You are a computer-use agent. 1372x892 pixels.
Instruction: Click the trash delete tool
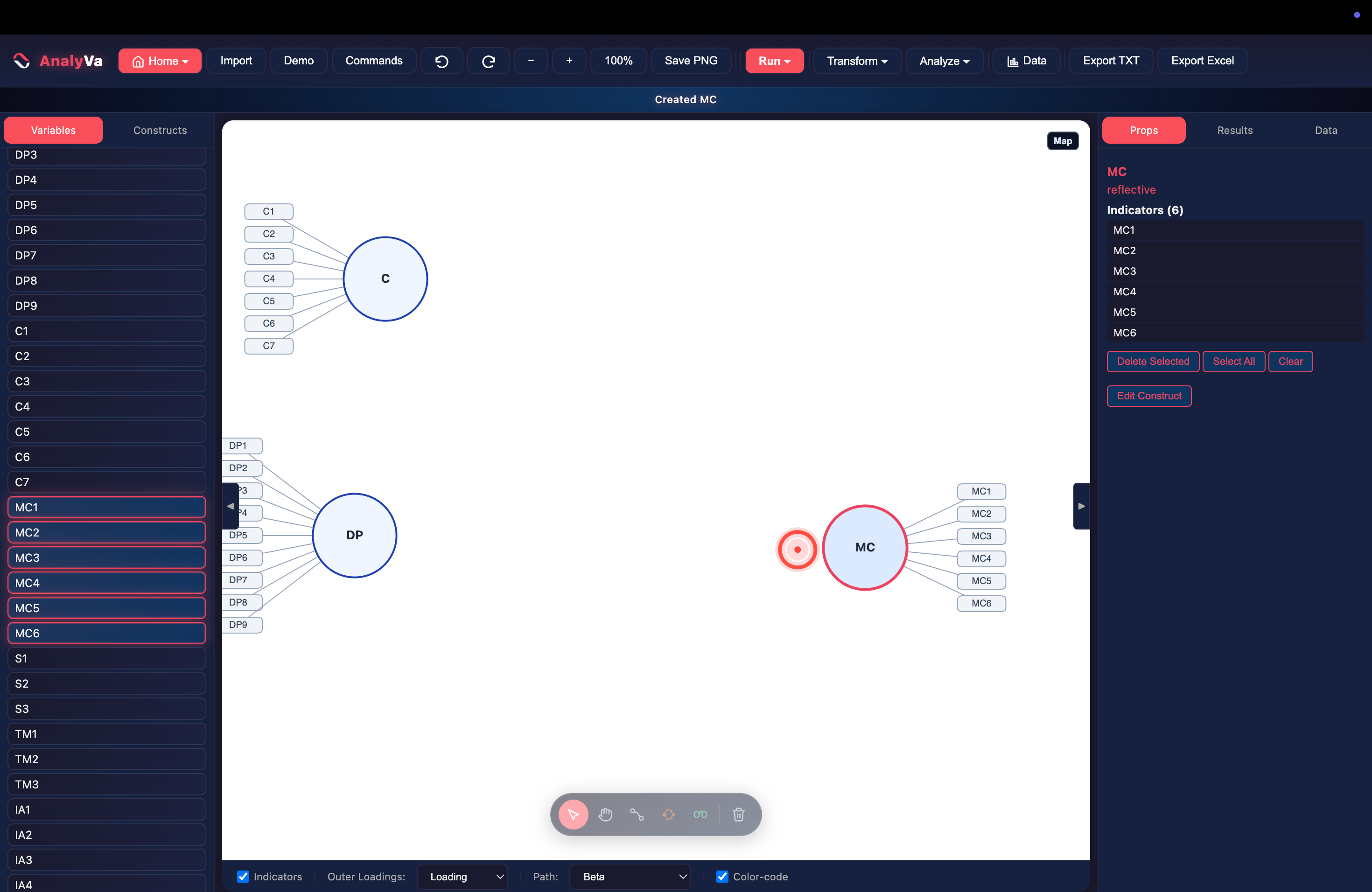[738, 814]
